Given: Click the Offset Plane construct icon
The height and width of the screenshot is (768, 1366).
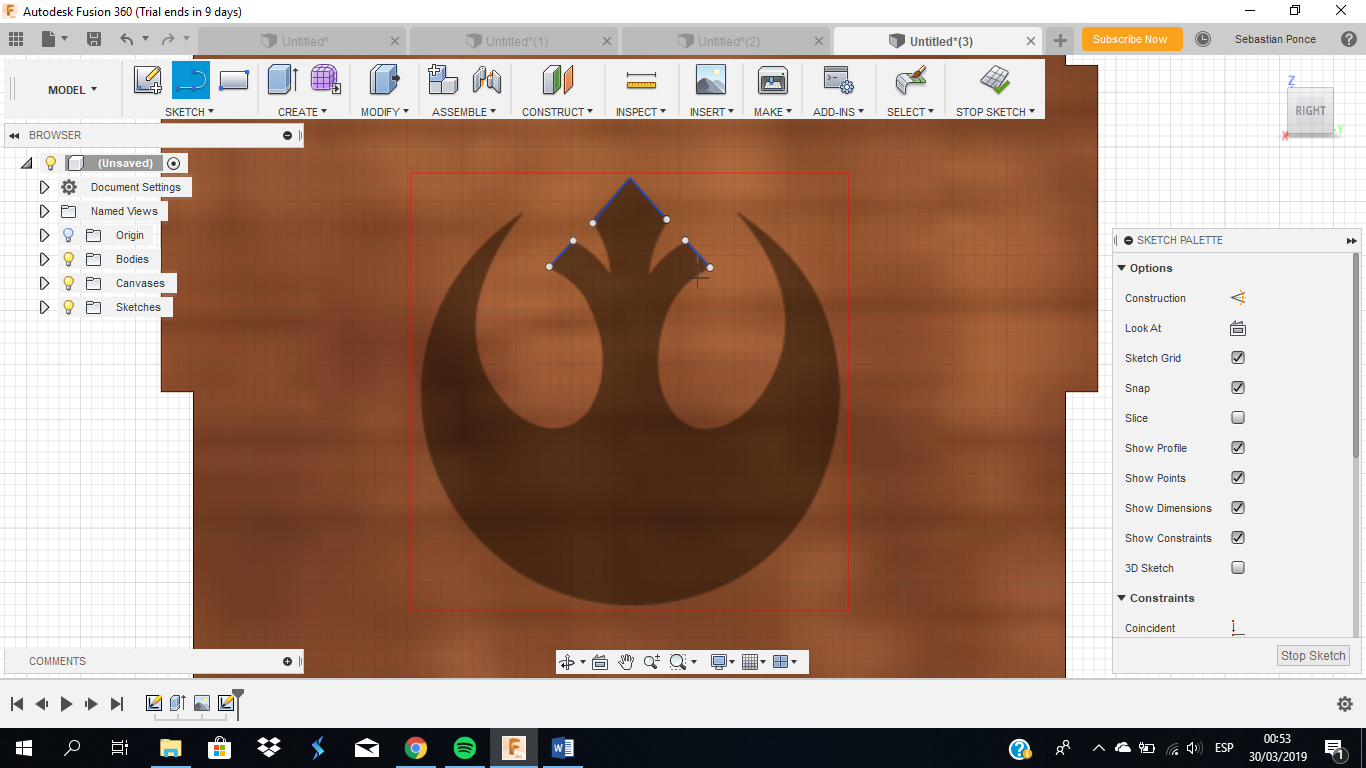Looking at the screenshot, I should click(x=557, y=80).
